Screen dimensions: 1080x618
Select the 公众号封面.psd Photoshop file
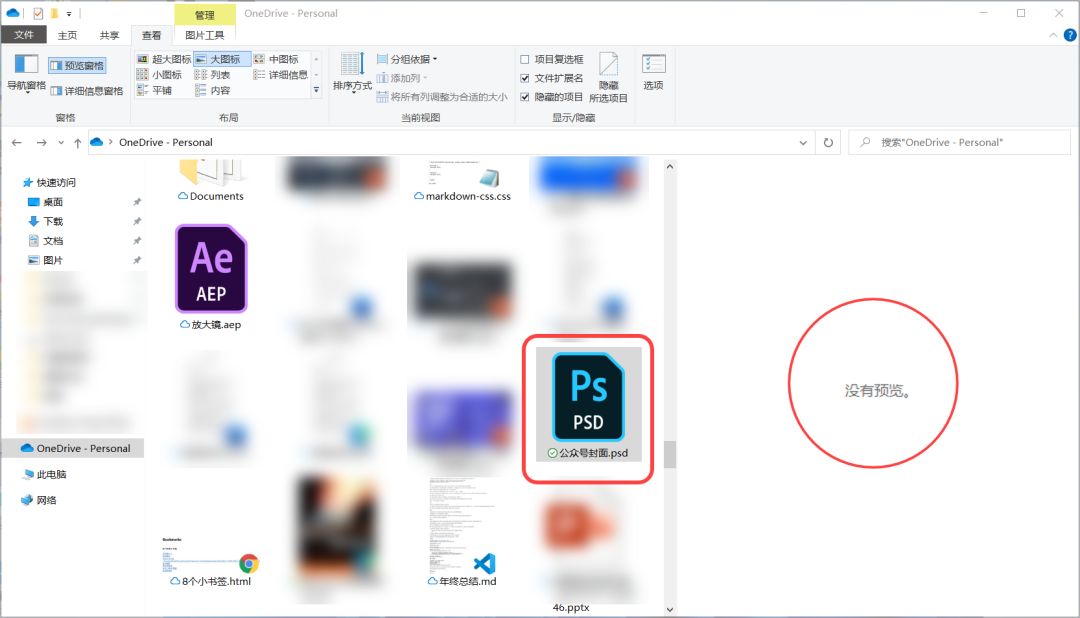point(588,404)
